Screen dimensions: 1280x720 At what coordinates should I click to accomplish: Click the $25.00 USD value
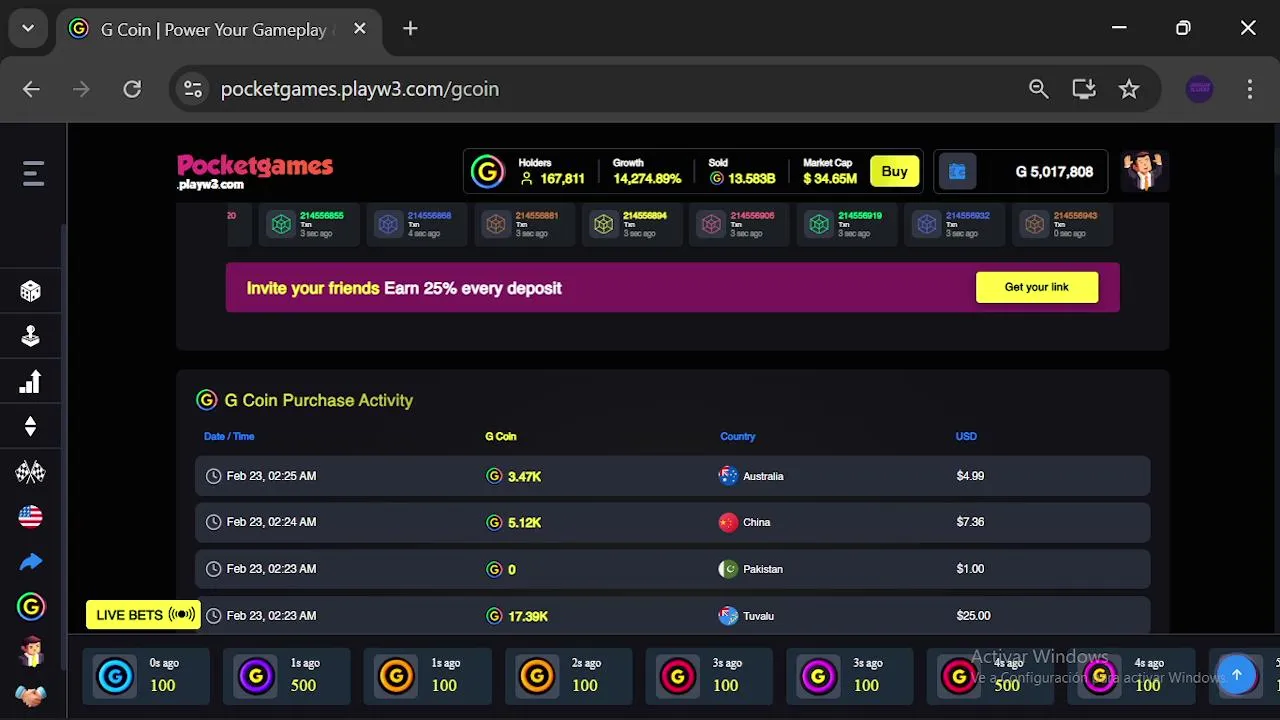click(x=973, y=616)
